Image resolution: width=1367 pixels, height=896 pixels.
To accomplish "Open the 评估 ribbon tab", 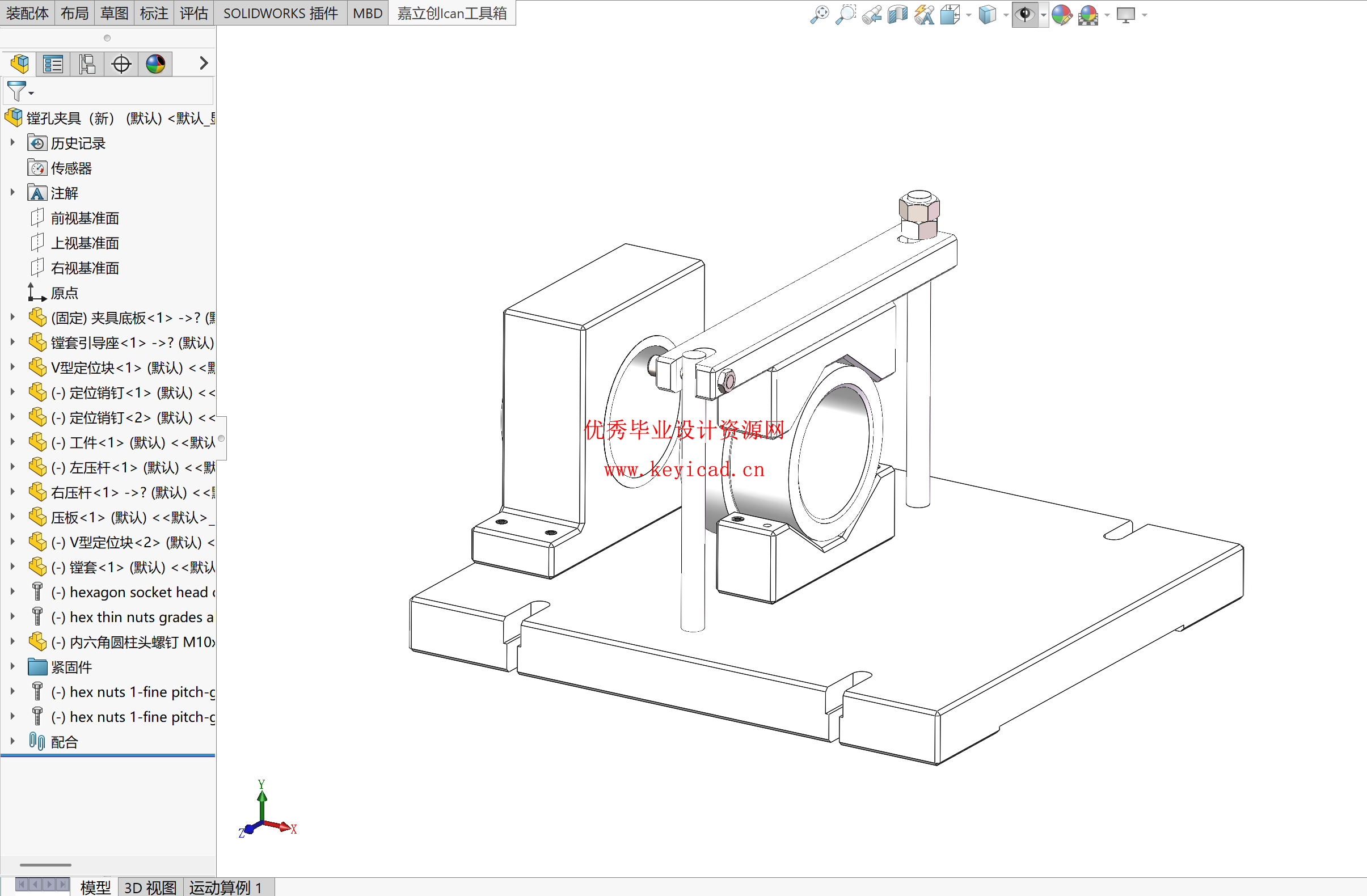I will tap(193, 12).
